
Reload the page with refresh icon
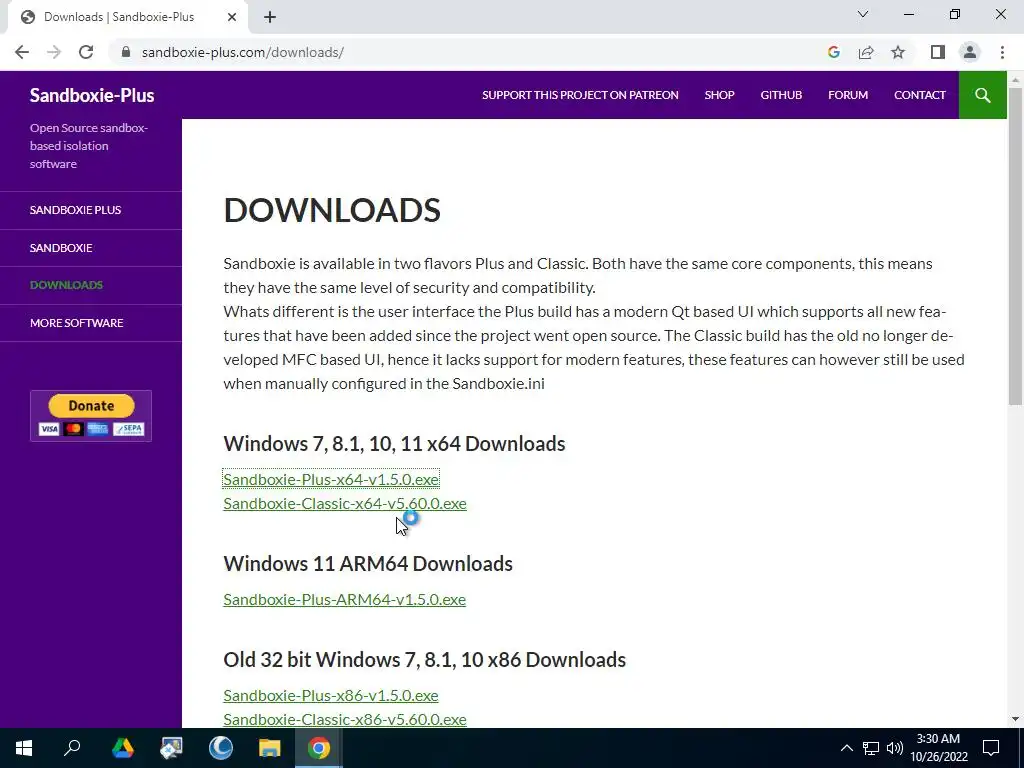pos(86,52)
